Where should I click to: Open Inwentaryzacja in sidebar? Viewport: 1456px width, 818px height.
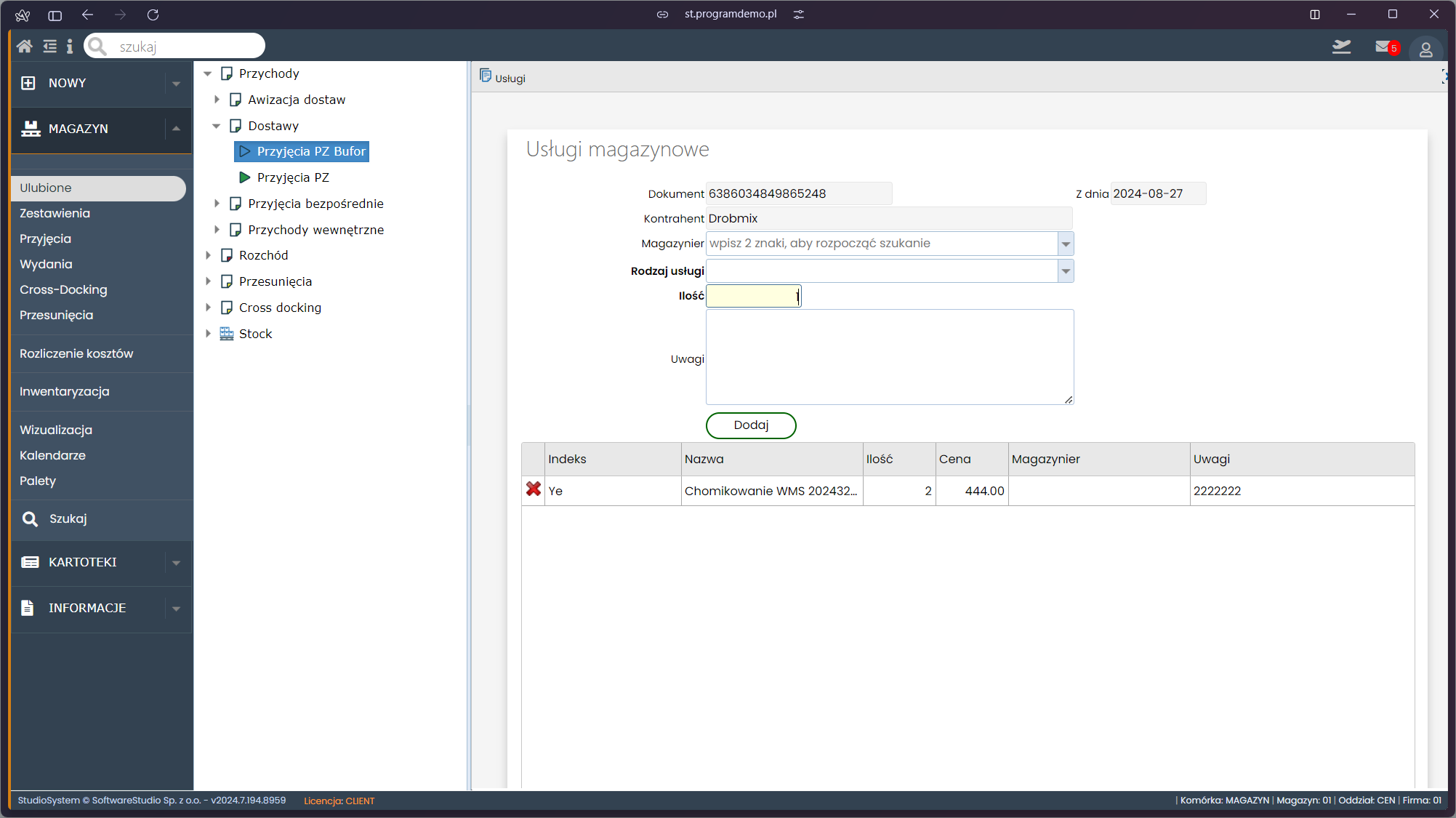coord(65,391)
